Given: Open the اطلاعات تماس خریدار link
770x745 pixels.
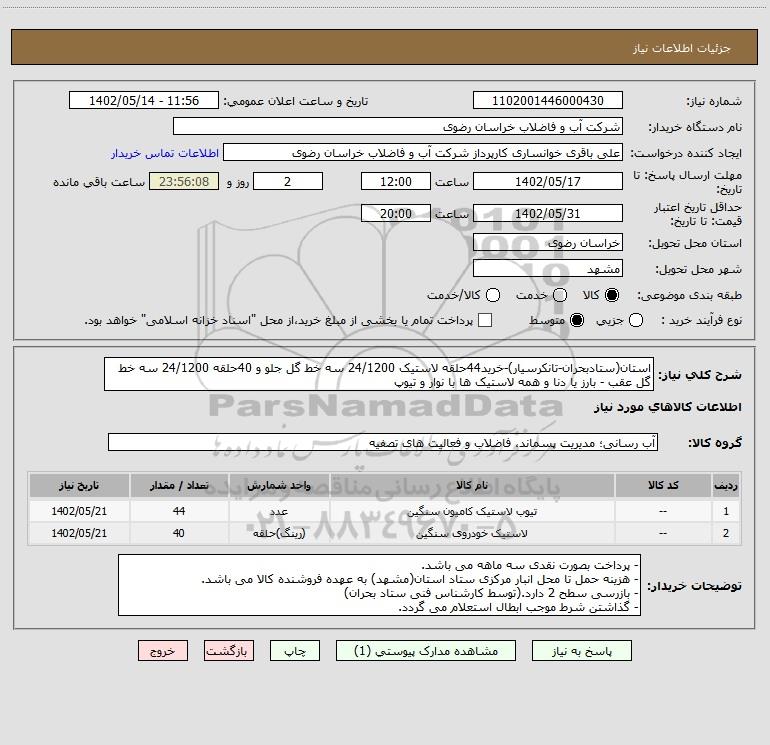Looking at the screenshot, I should [x=165, y=153].
